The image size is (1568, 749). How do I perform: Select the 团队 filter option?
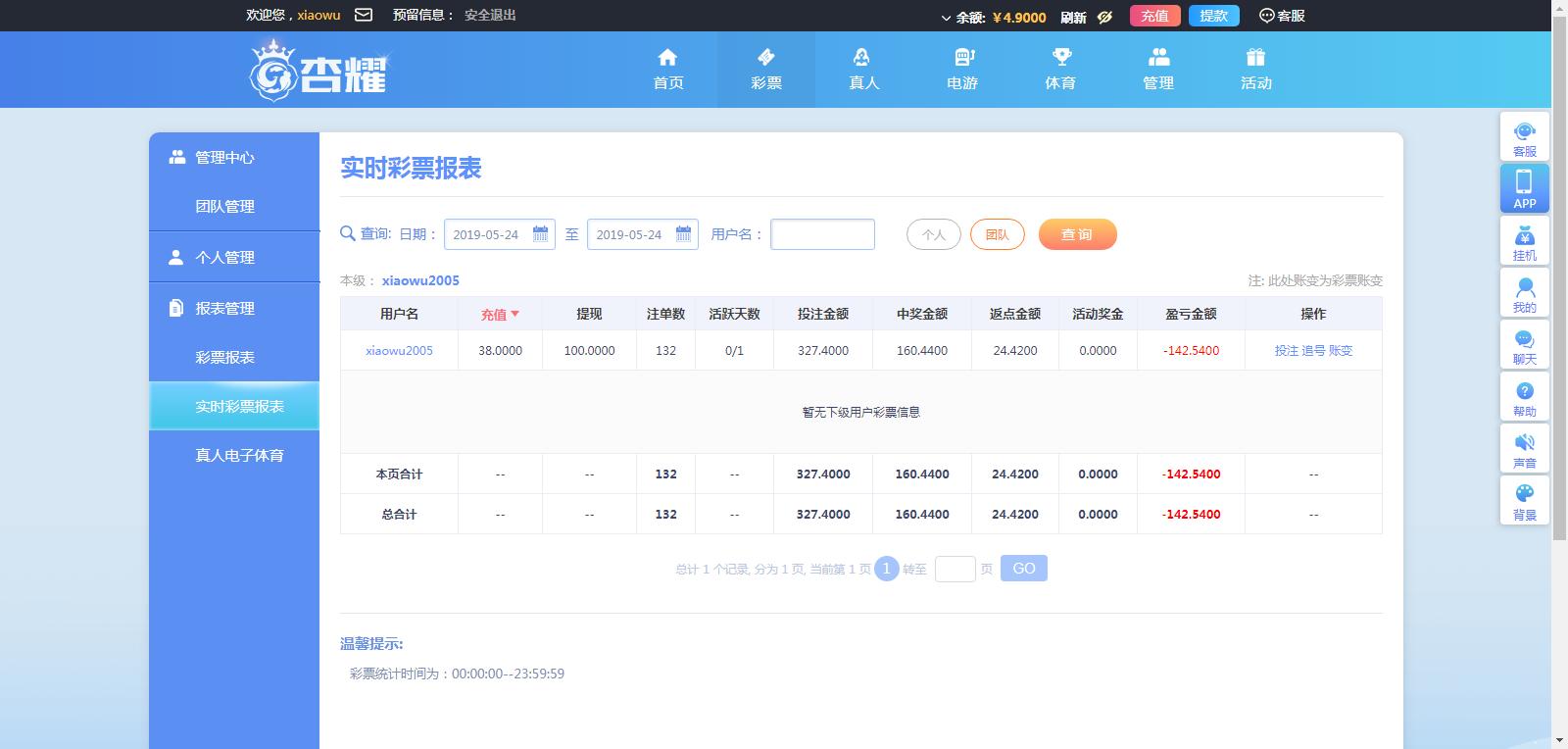pos(997,234)
